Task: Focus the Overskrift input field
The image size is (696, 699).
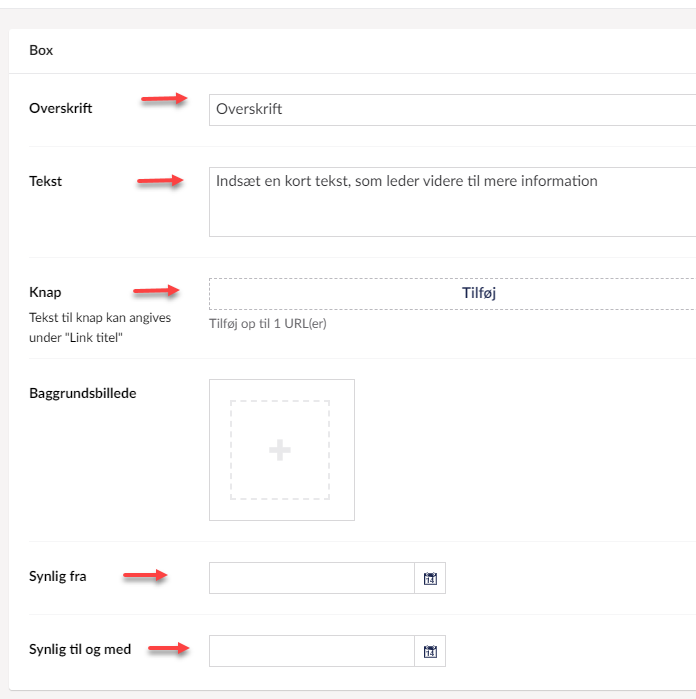Action: click(450, 109)
